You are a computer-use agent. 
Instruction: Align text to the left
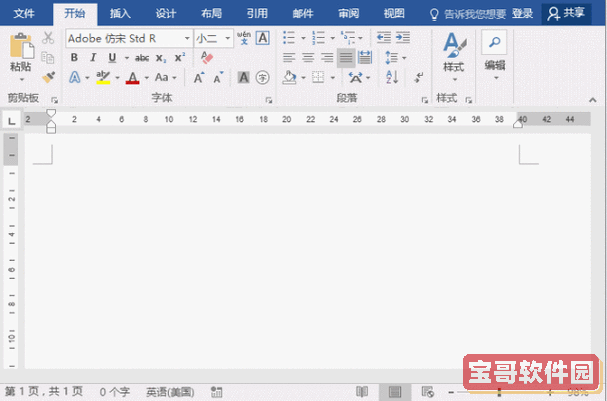point(289,58)
